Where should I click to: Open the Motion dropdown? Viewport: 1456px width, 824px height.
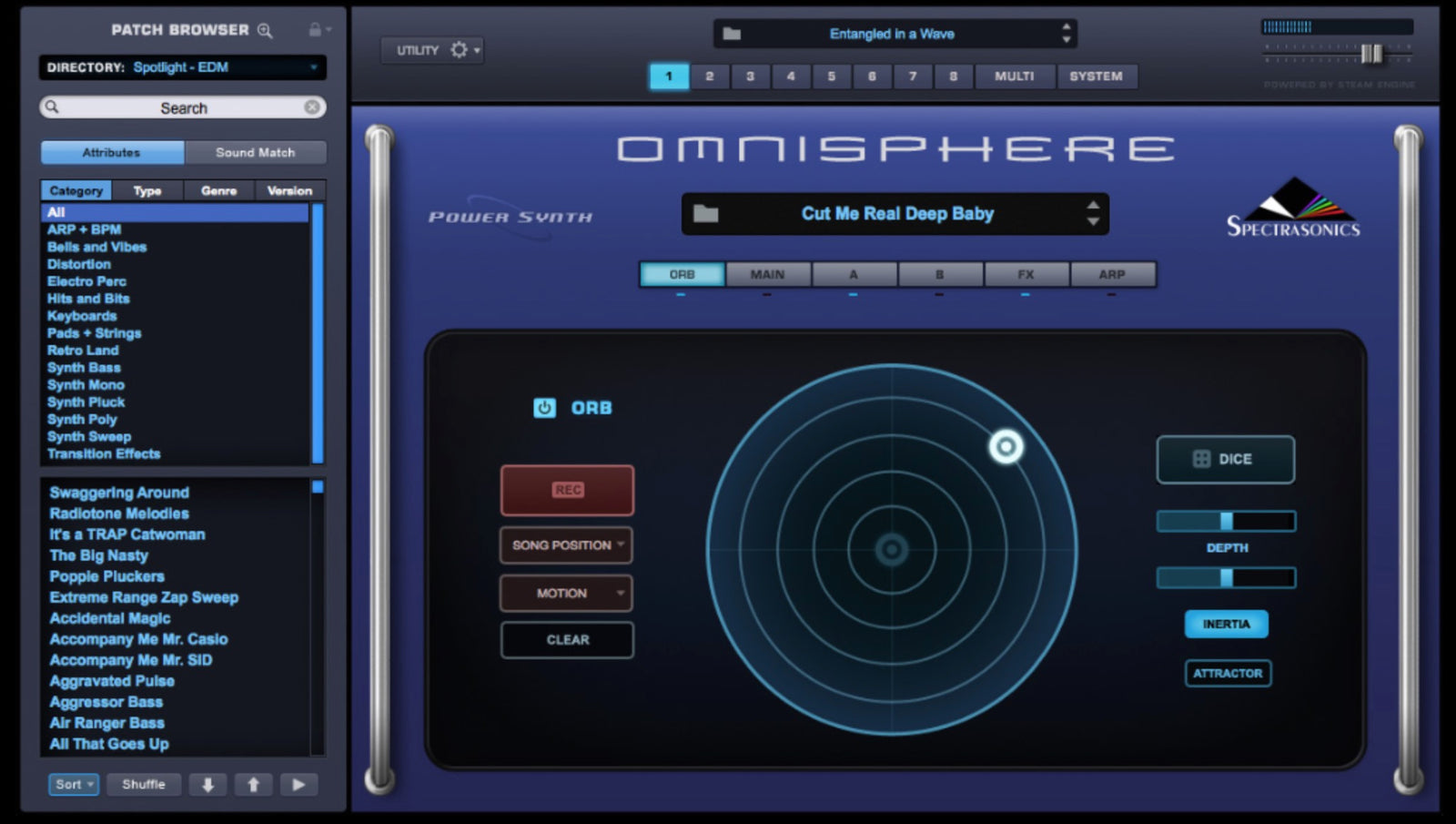pos(566,593)
